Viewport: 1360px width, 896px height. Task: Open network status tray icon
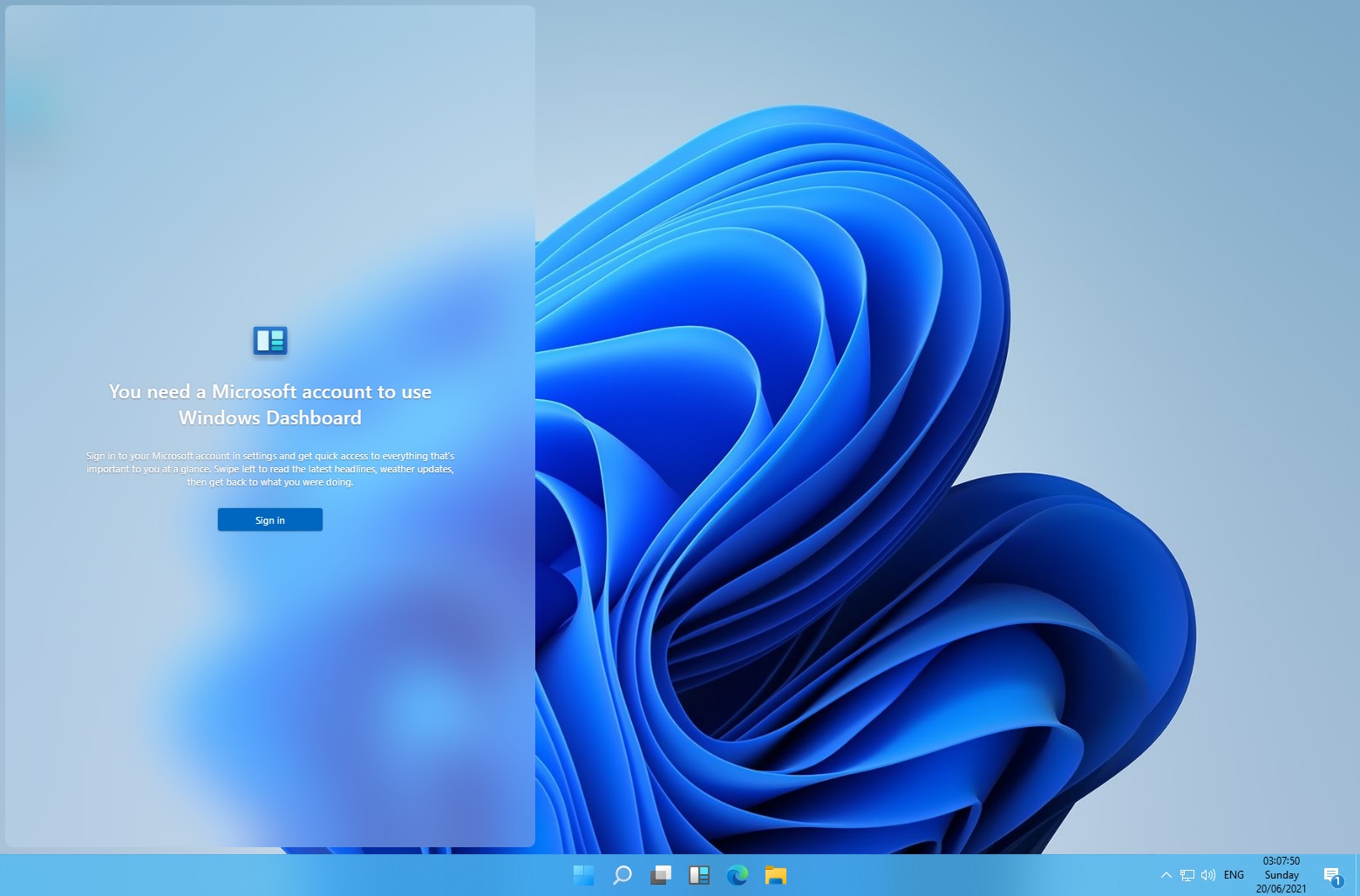(1187, 875)
